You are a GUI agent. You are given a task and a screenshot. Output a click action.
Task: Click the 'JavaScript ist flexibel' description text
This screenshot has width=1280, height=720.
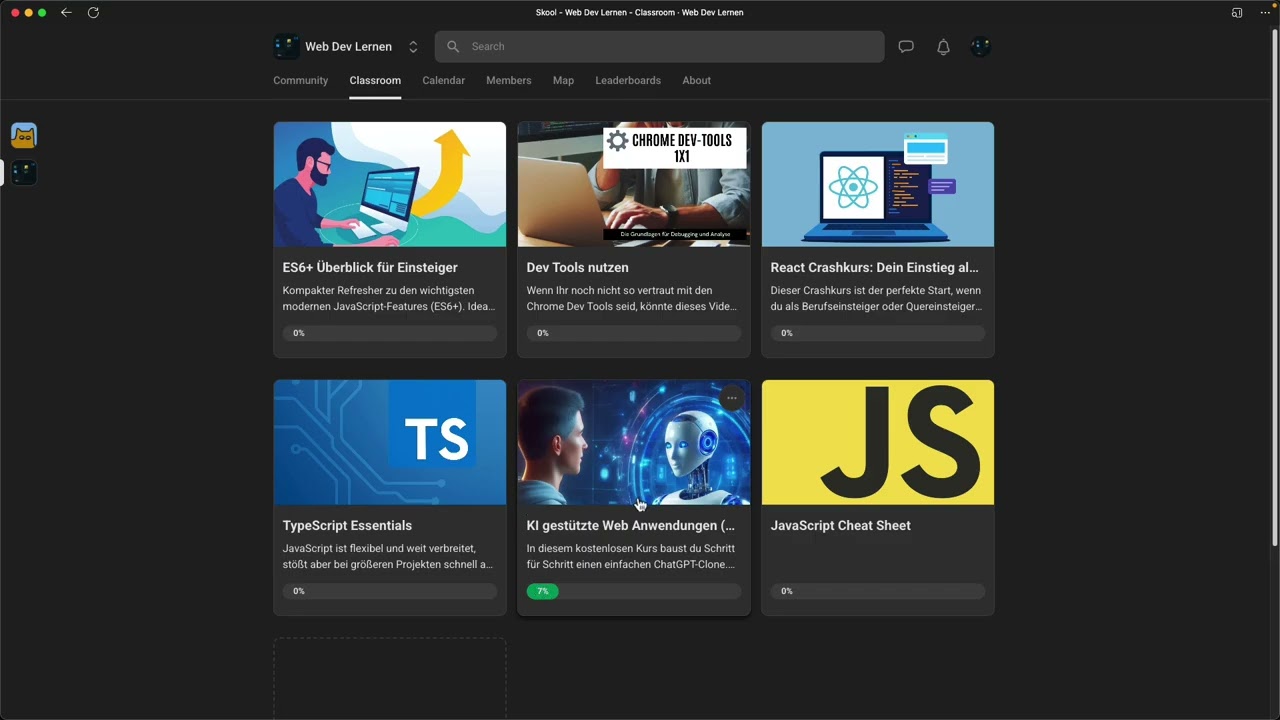tap(388, 556)
